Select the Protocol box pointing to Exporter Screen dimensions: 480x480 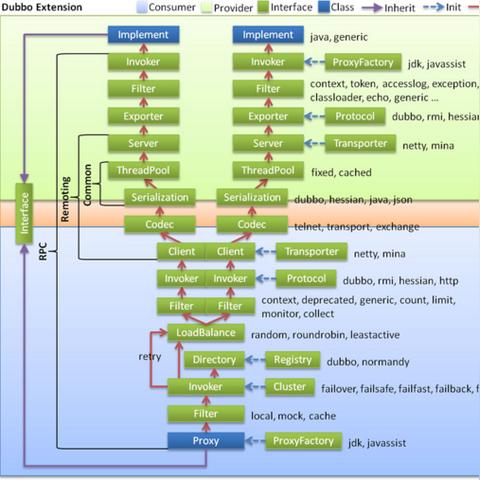[355, 116]
